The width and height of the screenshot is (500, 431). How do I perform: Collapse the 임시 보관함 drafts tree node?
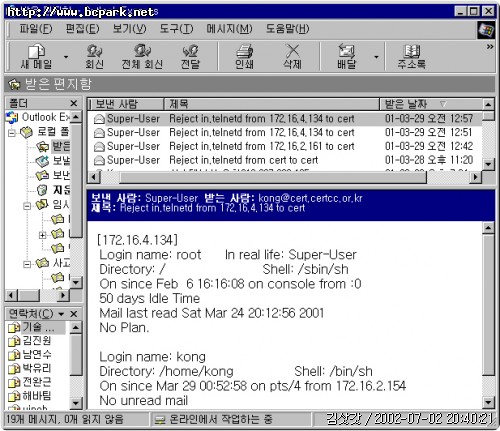pyautogui.click(x=27, y=205)
